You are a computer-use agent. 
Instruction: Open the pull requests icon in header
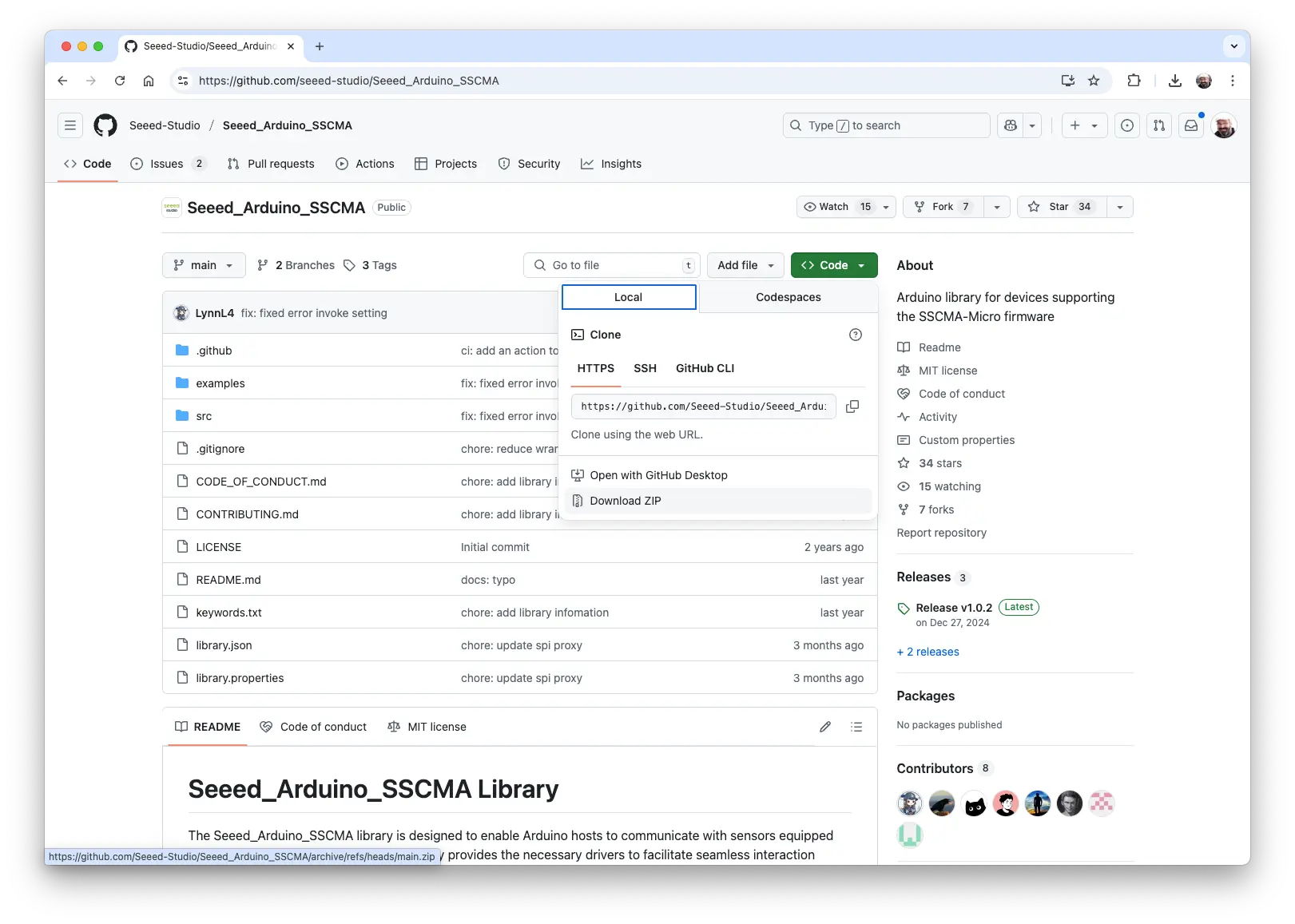point(1158,125)
